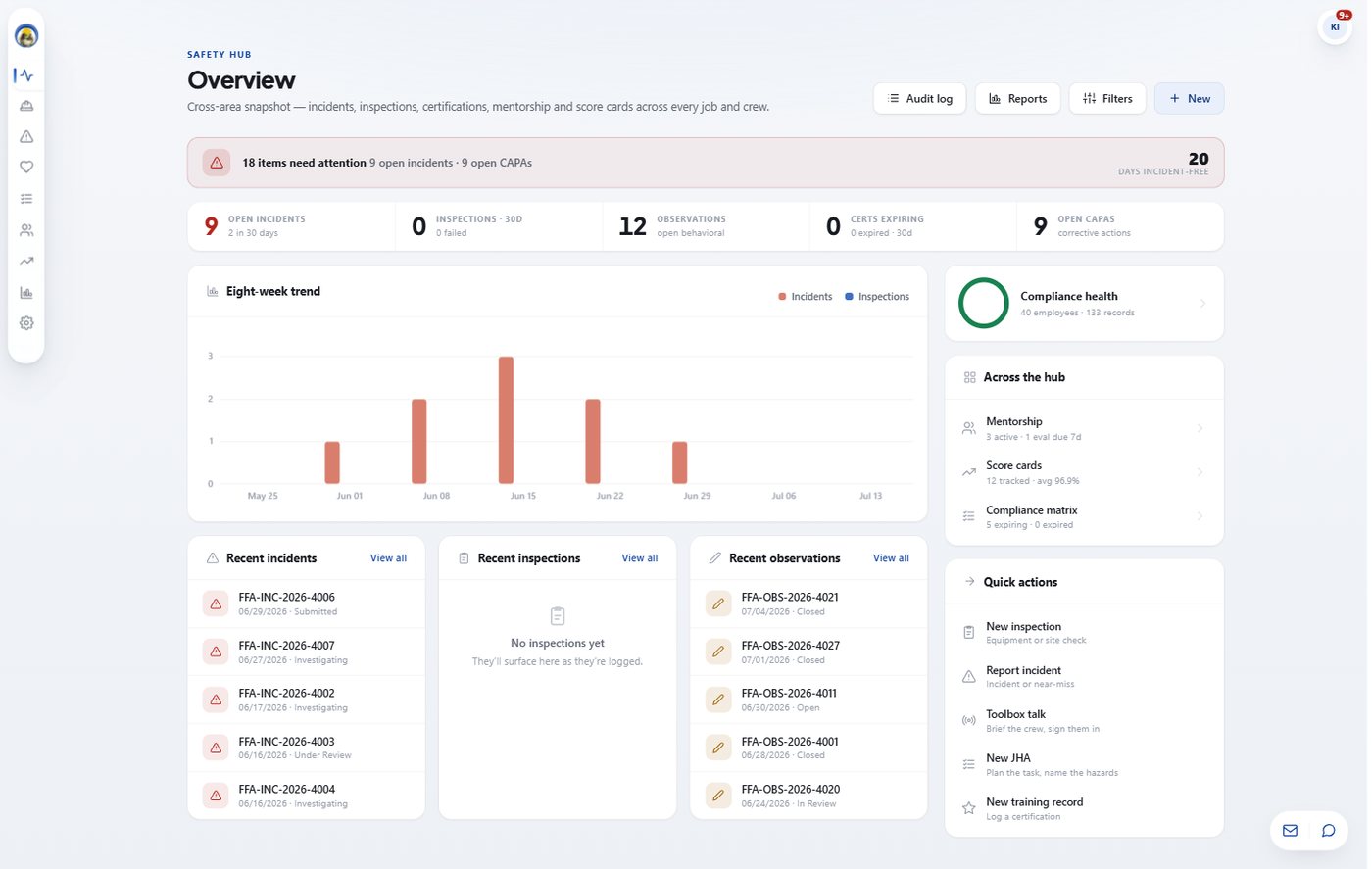
Task: Open Score cards row
Action: (x=1084, y=472)
